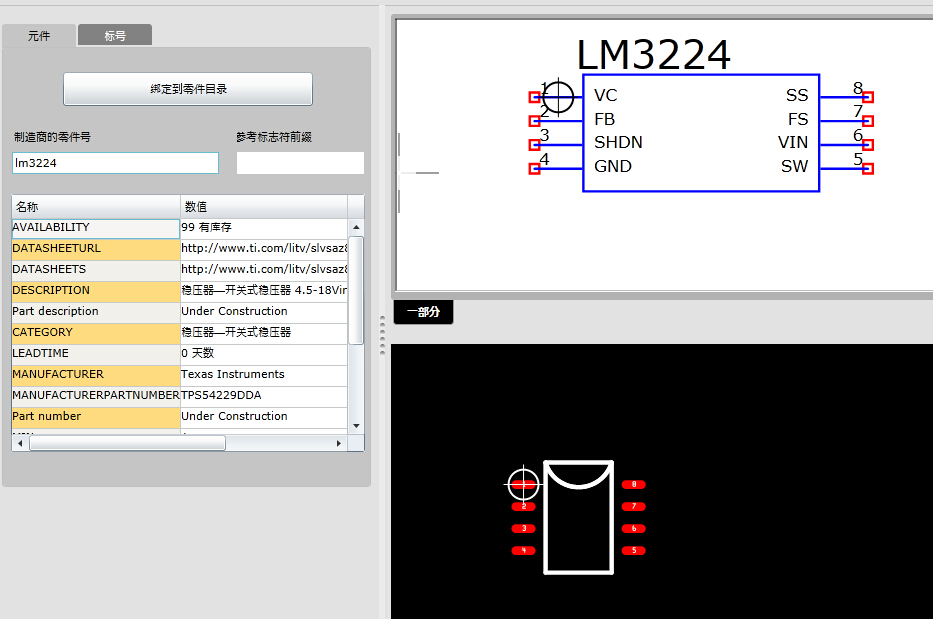This screenshot has width=933, height=619.
Task: Select the VIN pin label
Action: [x=793, y=143]
